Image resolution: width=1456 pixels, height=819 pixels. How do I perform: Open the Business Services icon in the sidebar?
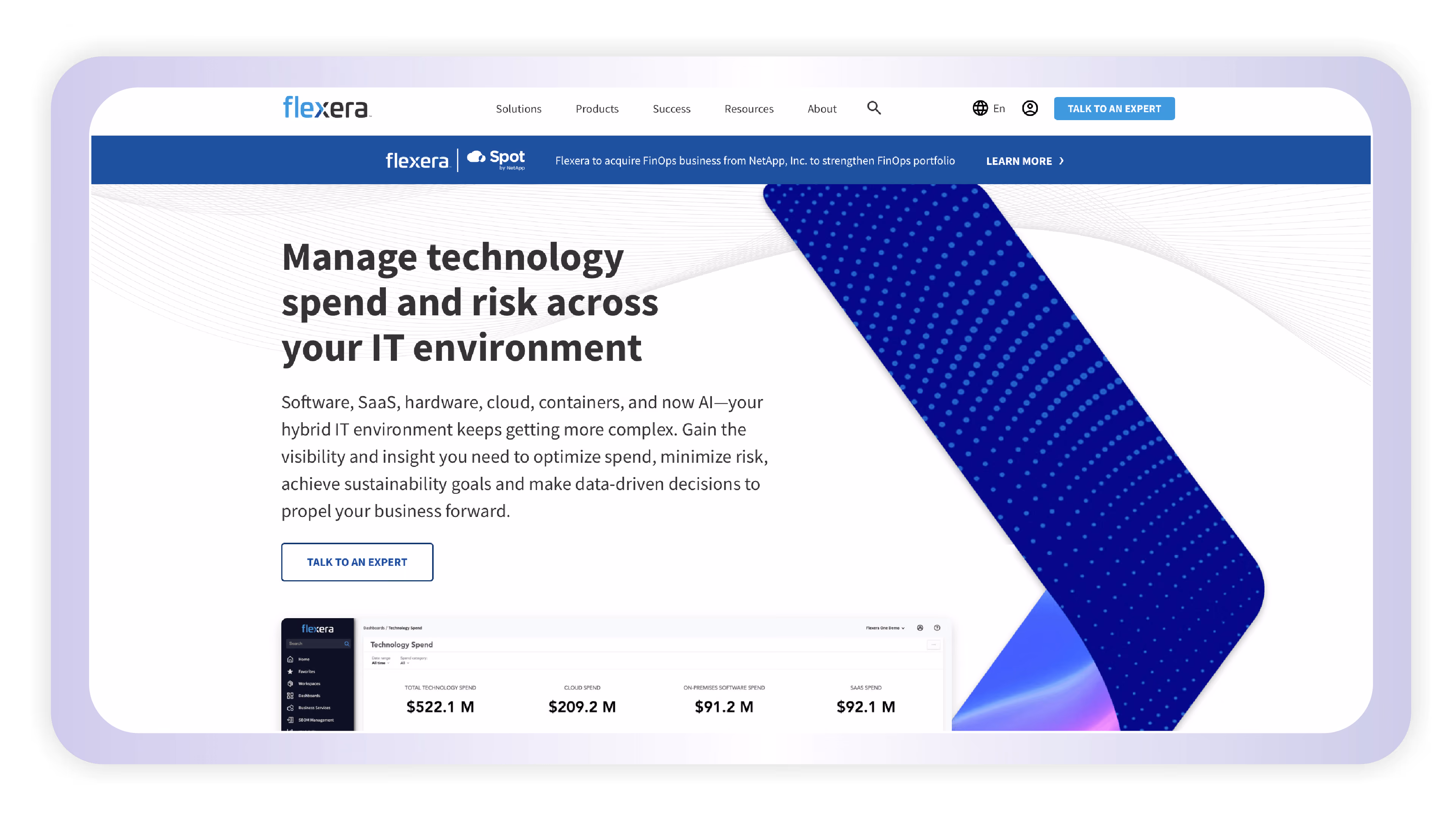click(290, 708)
